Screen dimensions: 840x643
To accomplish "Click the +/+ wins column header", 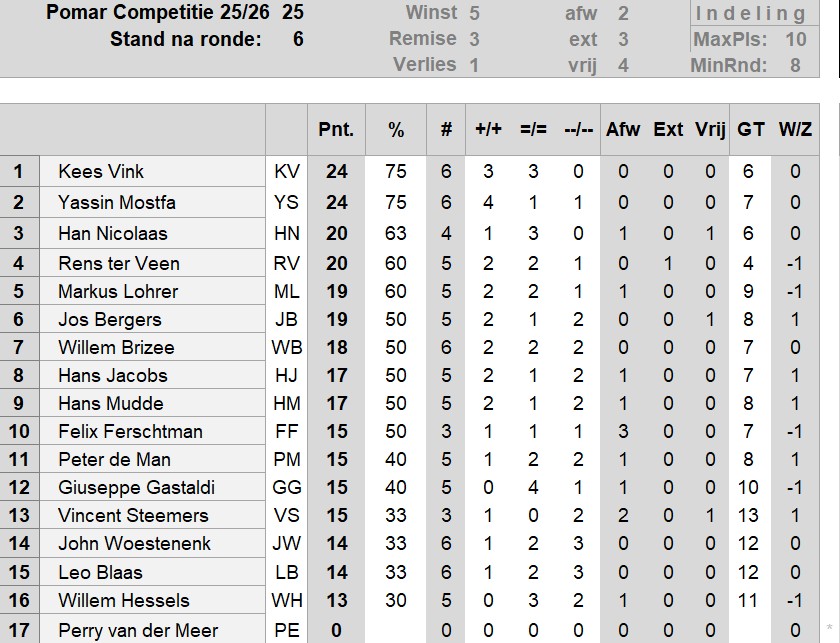I will [x=488, y=129].
